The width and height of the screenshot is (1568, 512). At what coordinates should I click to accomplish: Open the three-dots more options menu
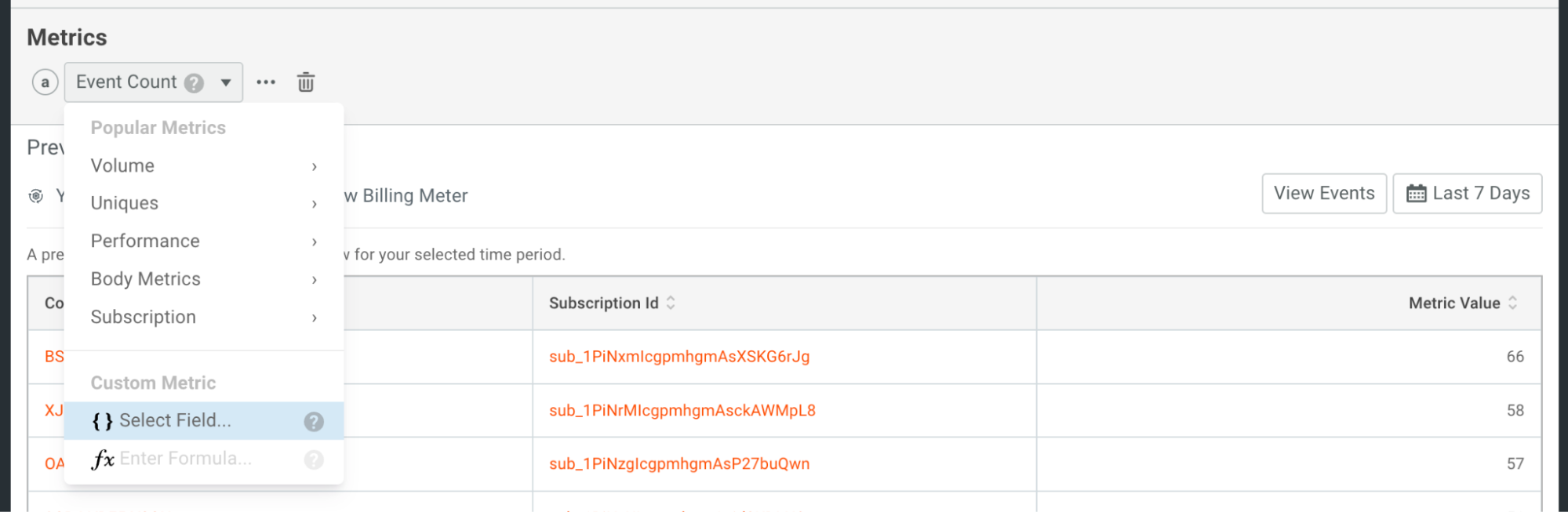click(266, 82)
